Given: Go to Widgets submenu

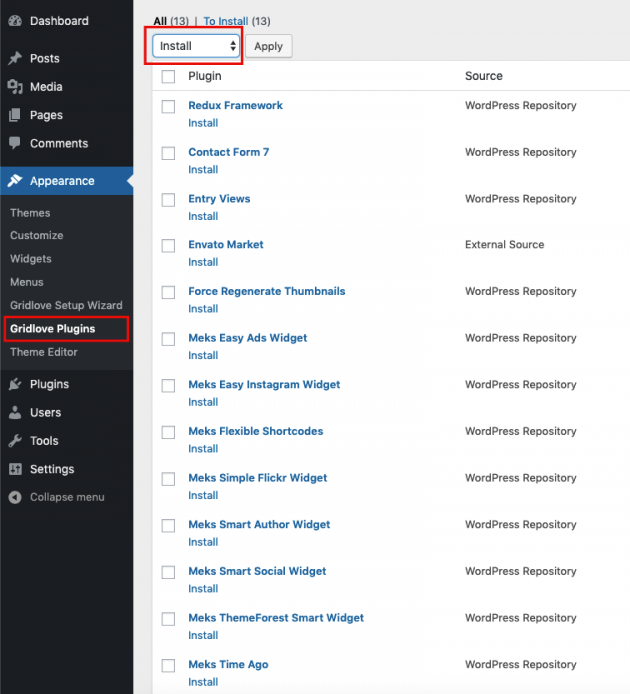Looking at the screenshot, I should 31,259.
